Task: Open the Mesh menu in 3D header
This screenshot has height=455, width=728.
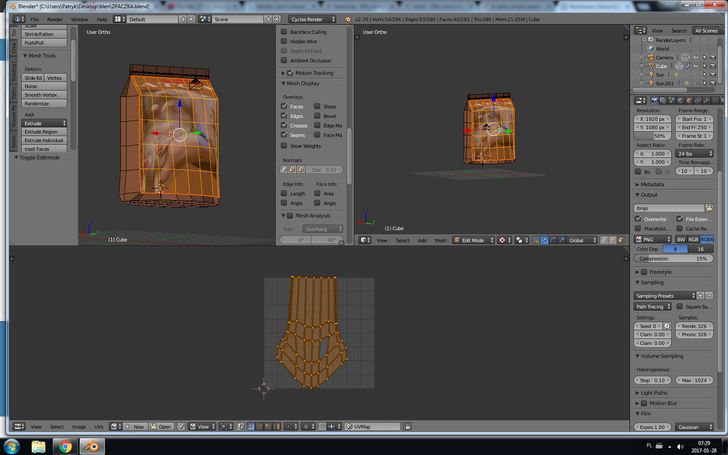Action: 441,240
